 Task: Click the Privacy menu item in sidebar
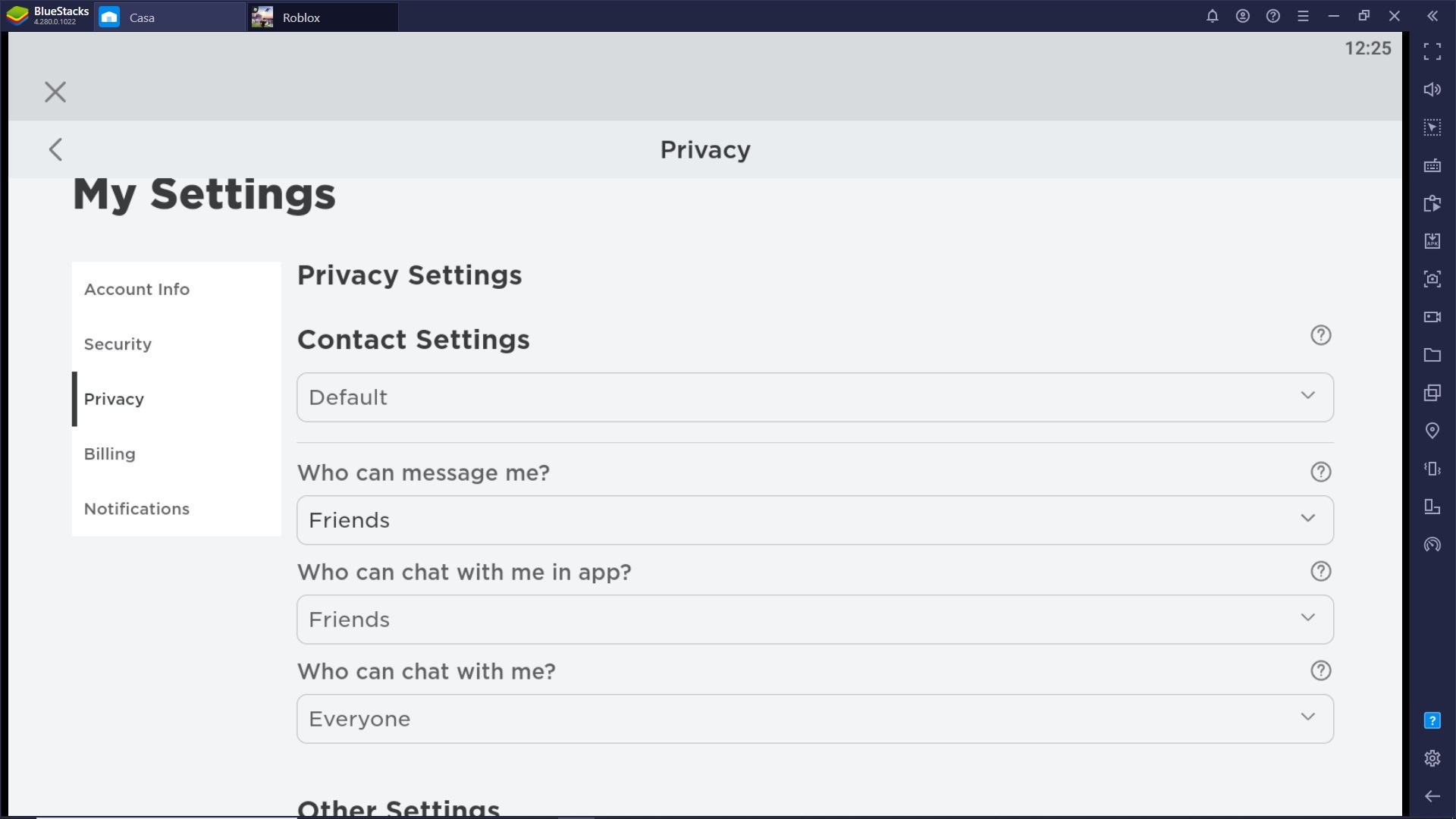coord(114,399)
